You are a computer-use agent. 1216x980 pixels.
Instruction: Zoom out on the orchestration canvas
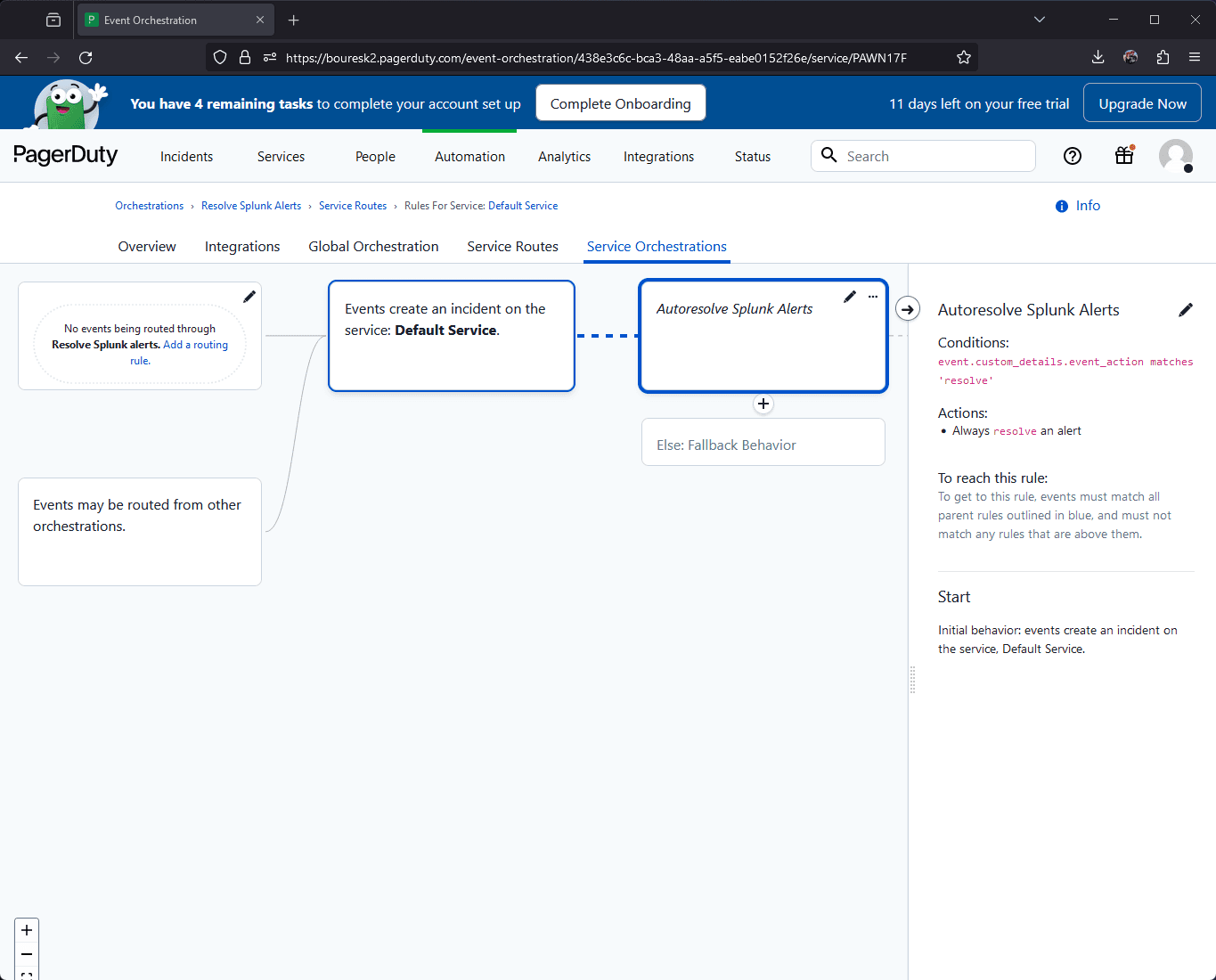pyautogui.click(x=27, y=954)
